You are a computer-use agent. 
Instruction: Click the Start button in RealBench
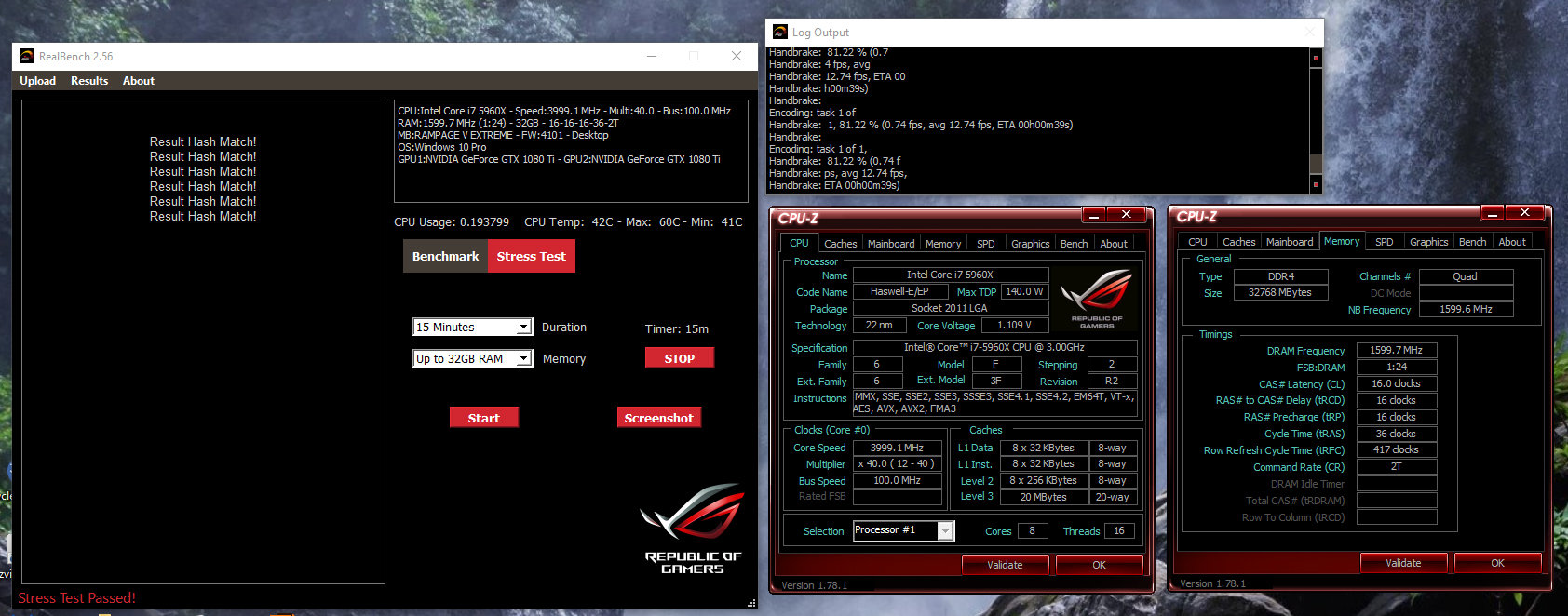pyautogui.click(x=484, y=418)
